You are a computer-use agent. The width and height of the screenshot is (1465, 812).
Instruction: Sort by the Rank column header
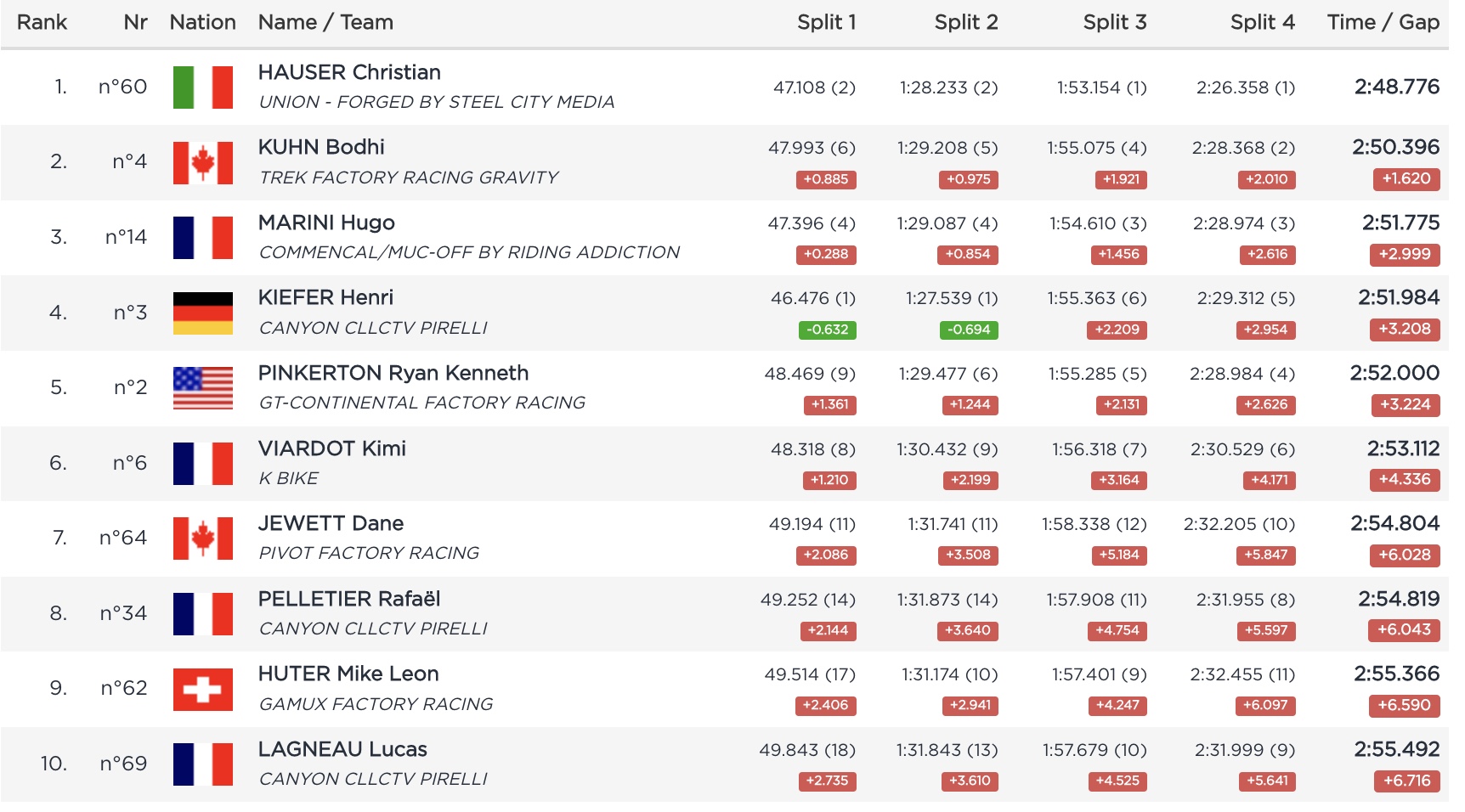point(42,23)
